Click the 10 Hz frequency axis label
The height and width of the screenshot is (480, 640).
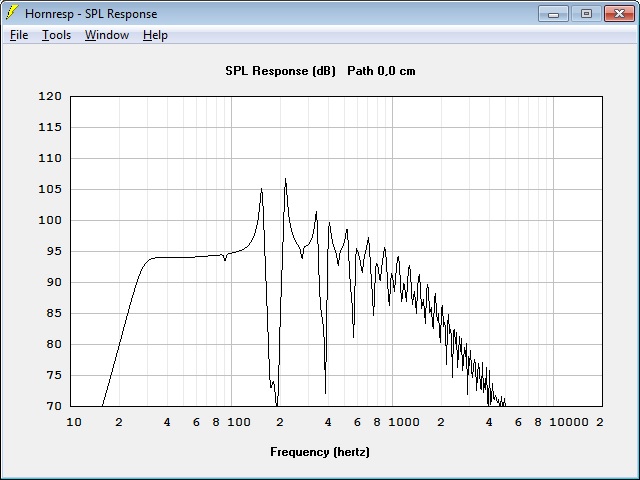(x=74, y=422)
